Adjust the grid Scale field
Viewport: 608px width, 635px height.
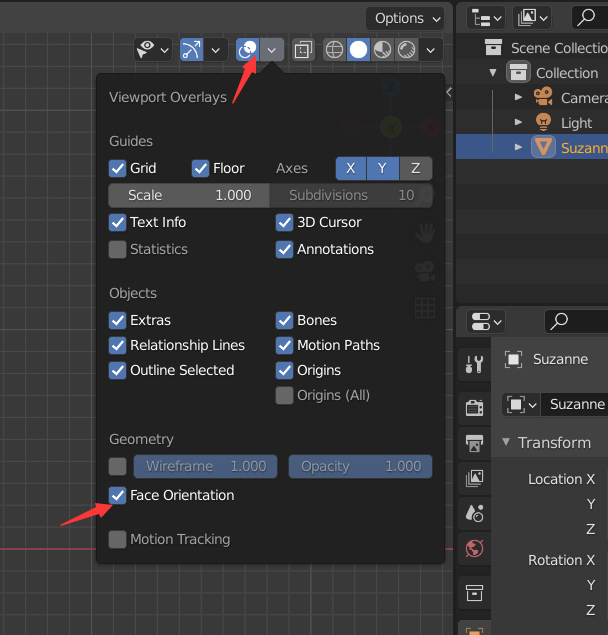[x=189, y=196]
